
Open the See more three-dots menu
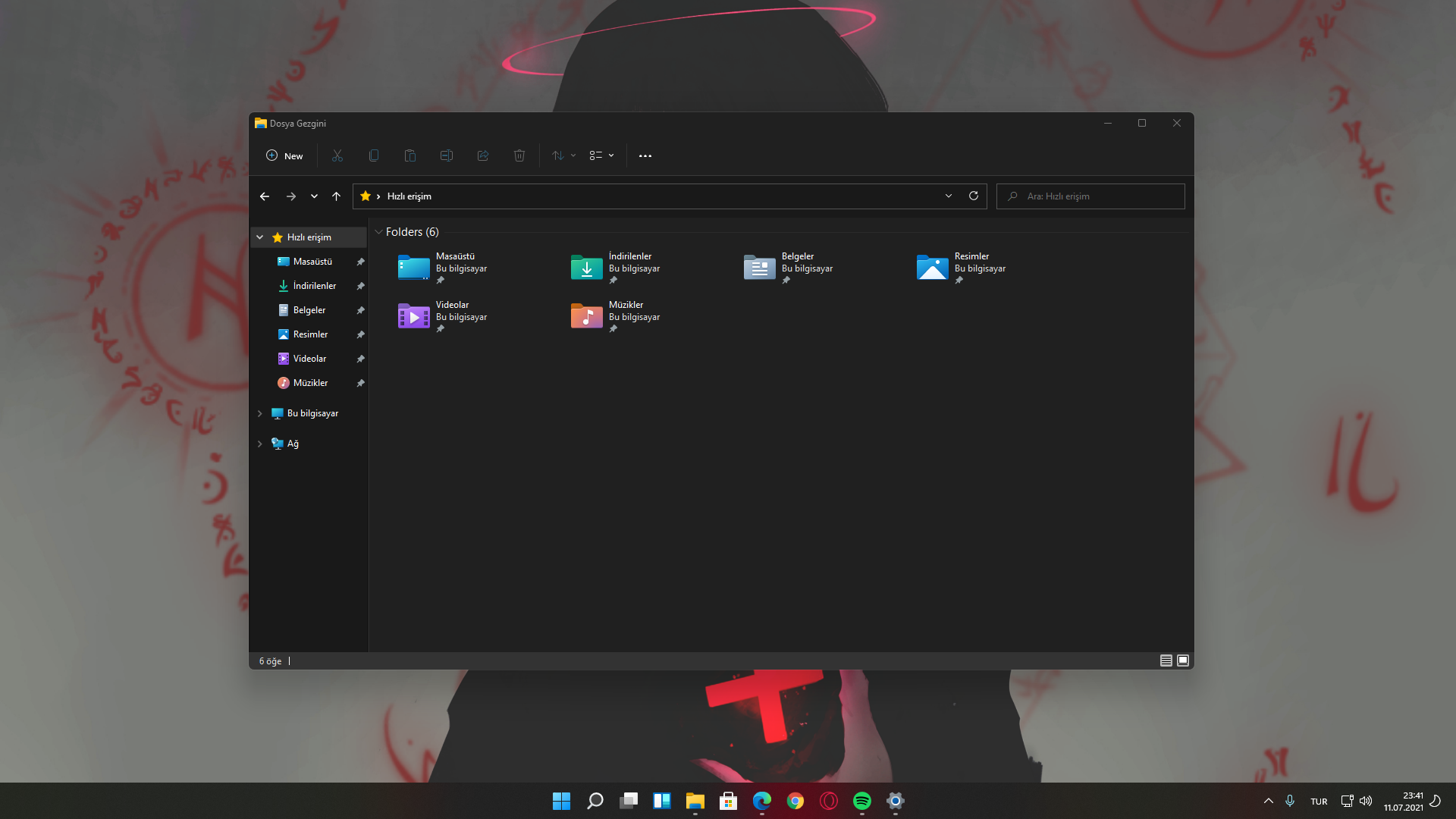tap(645, 155)
